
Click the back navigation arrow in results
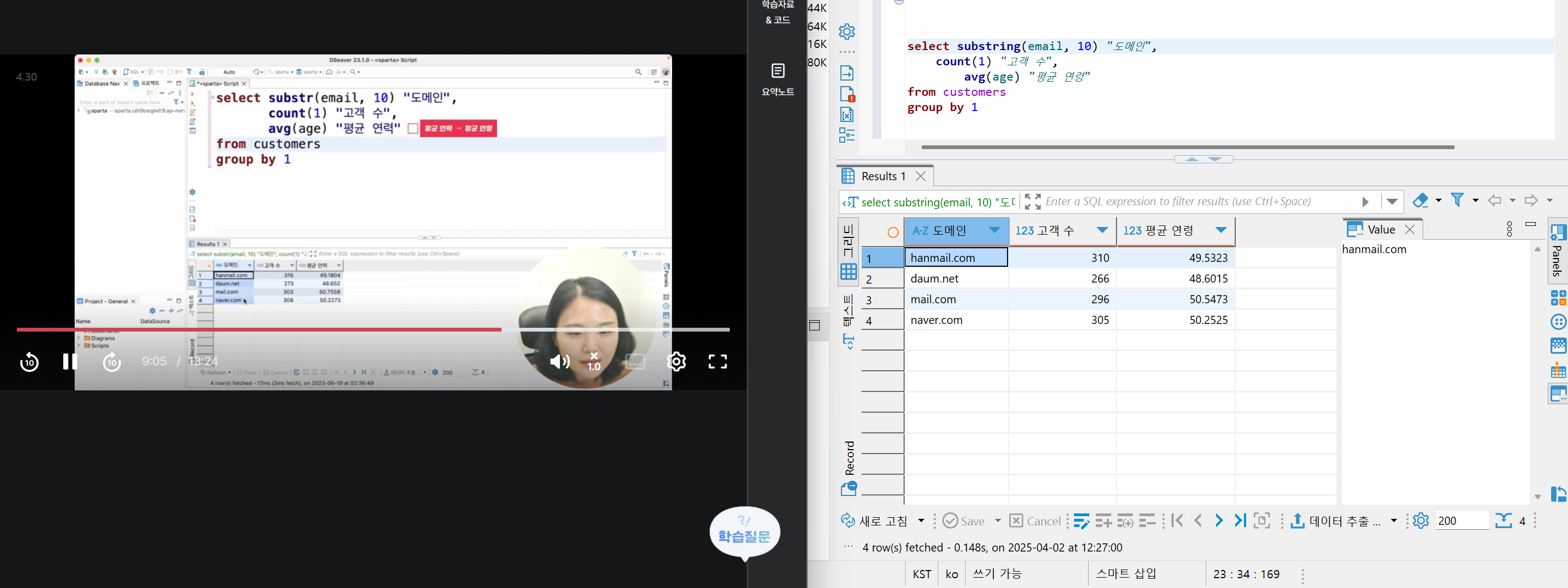point(1495,200)
